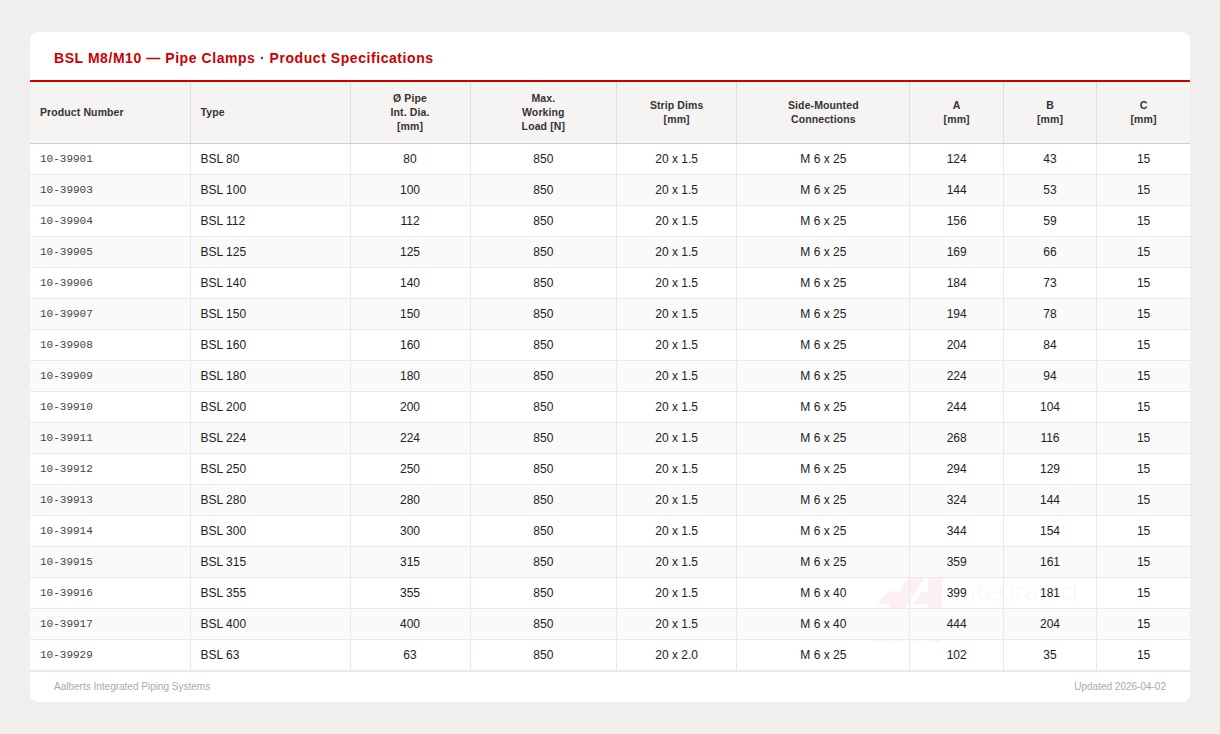Click the B value 129 cell

pyautogui.click(x=1049, y=469)
